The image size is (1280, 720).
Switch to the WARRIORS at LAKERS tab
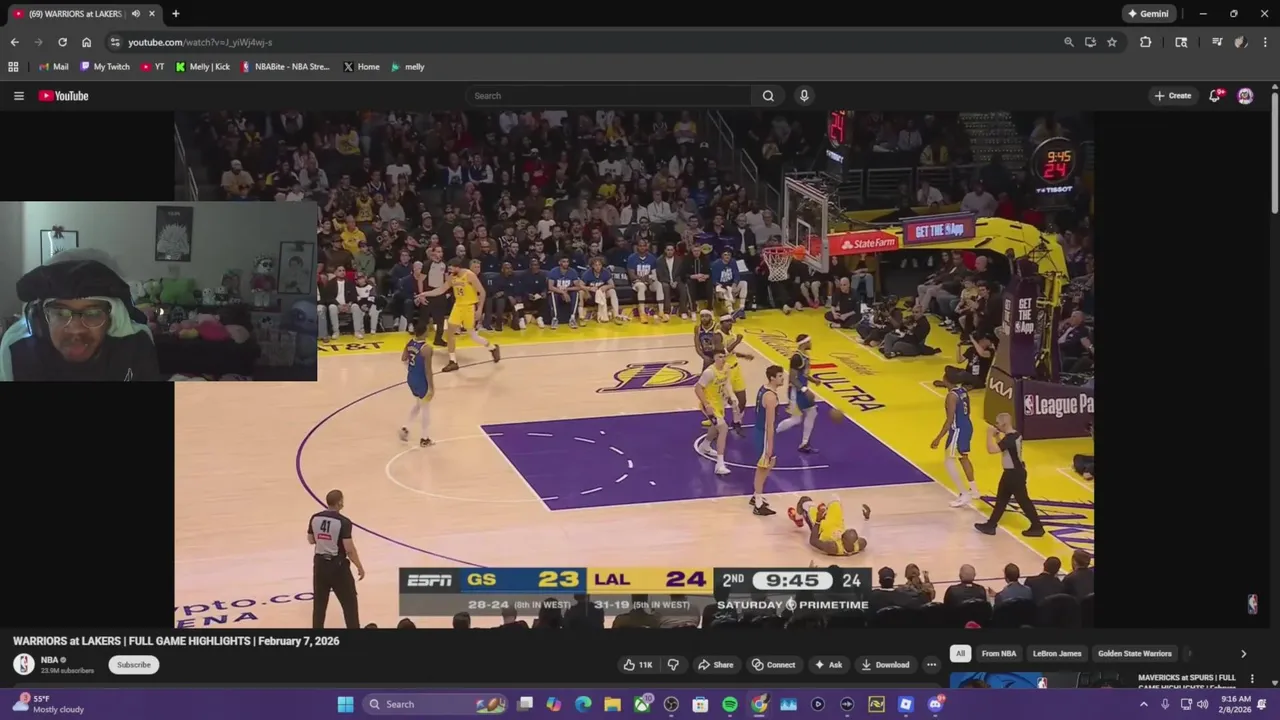[75, 14]
